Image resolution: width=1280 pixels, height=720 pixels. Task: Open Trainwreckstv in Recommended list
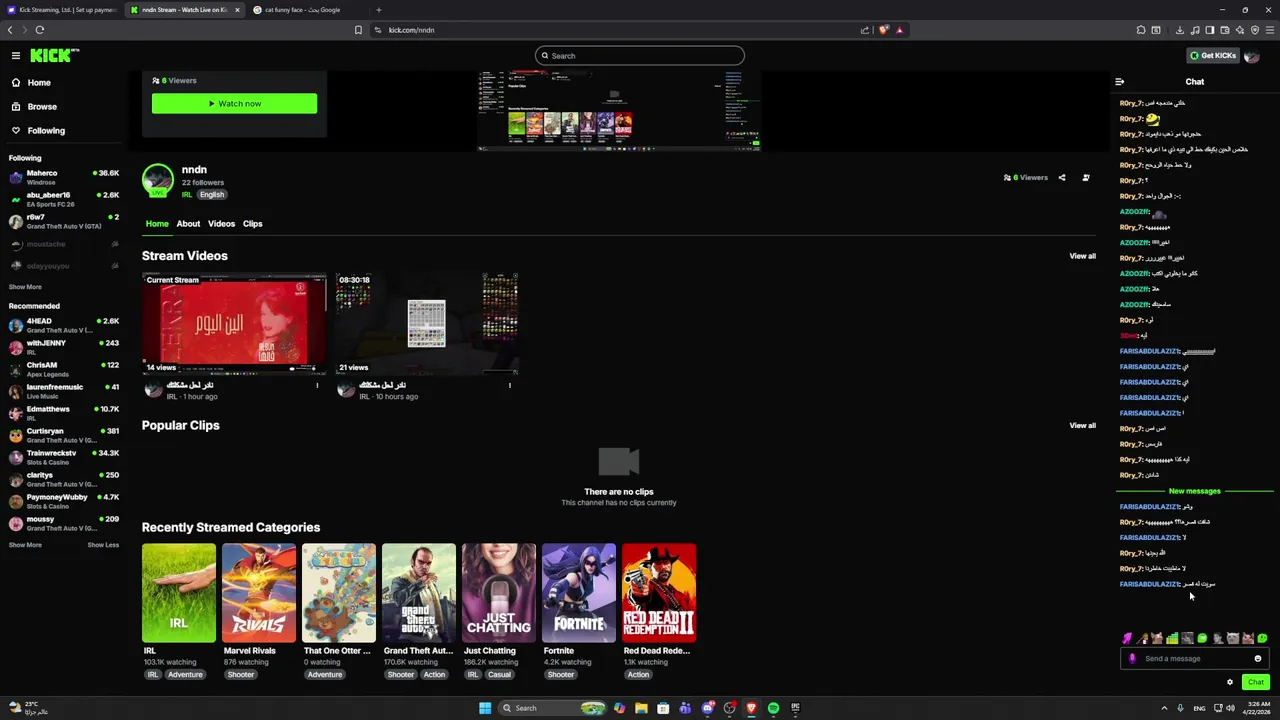pyautogui.click(x=64, y=457)
